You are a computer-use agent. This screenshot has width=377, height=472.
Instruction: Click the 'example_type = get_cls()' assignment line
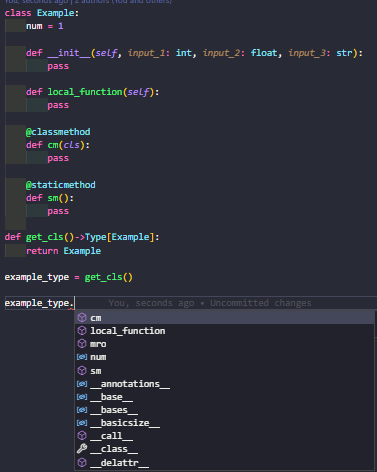point(69,277)
